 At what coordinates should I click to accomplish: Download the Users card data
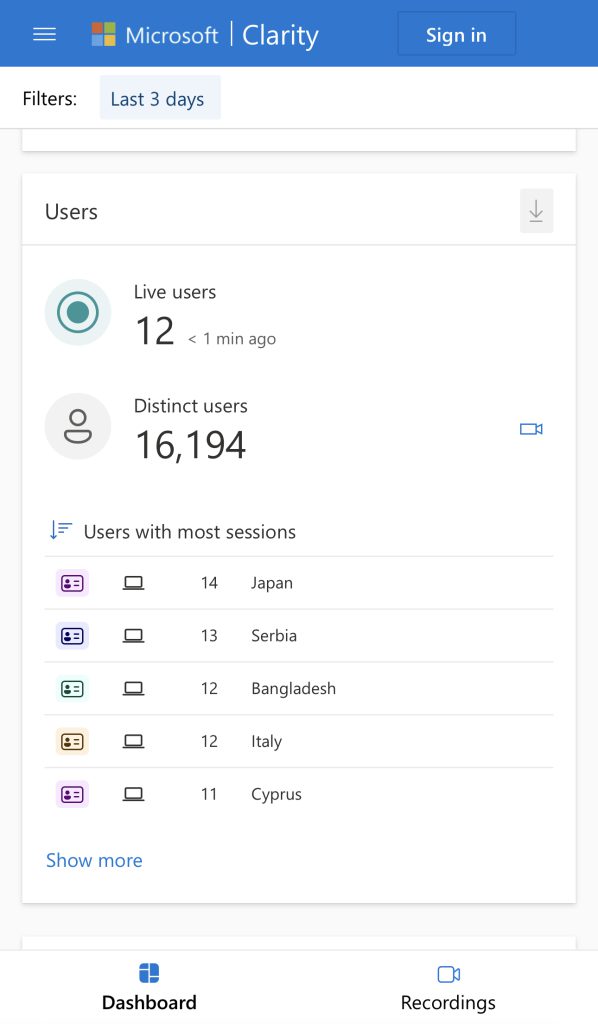(536, 211)
